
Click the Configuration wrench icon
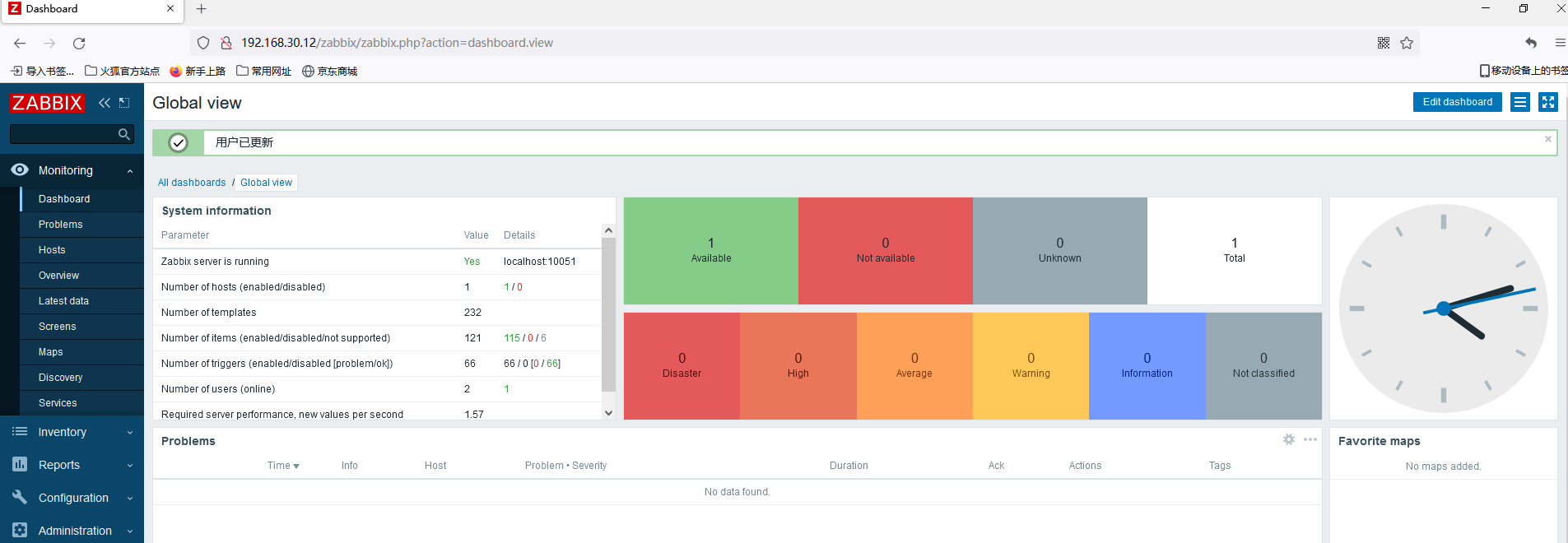click(20, 497)
